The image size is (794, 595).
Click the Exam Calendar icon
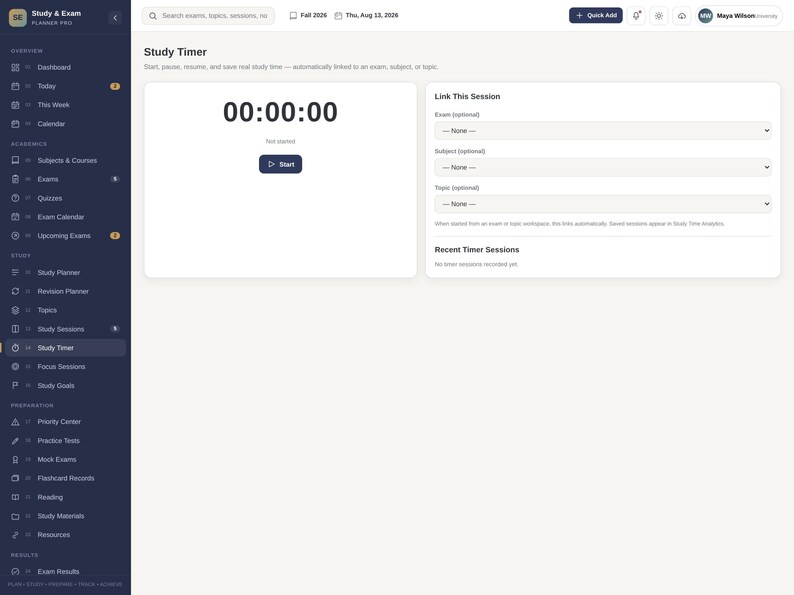tap(15, 217)
